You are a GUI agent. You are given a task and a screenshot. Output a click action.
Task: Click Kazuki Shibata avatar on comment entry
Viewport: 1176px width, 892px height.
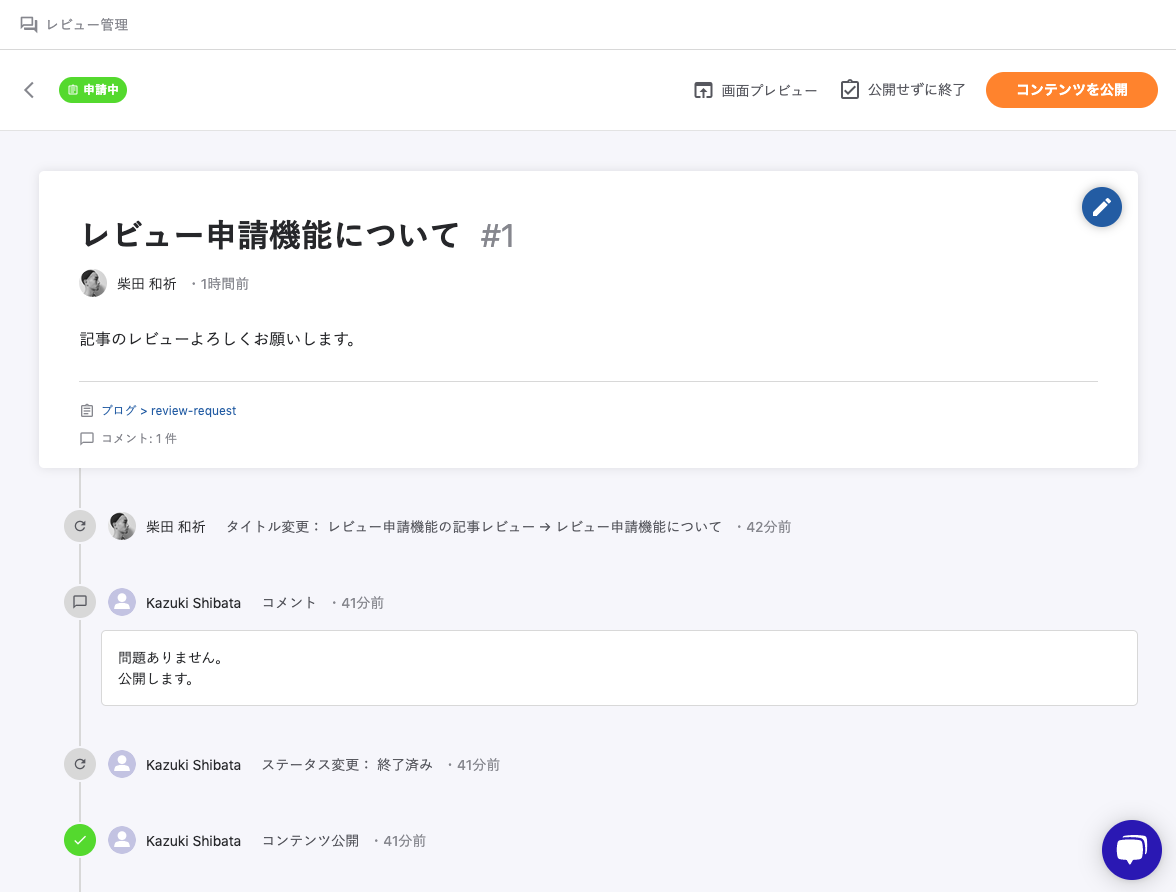pos(122,602)
